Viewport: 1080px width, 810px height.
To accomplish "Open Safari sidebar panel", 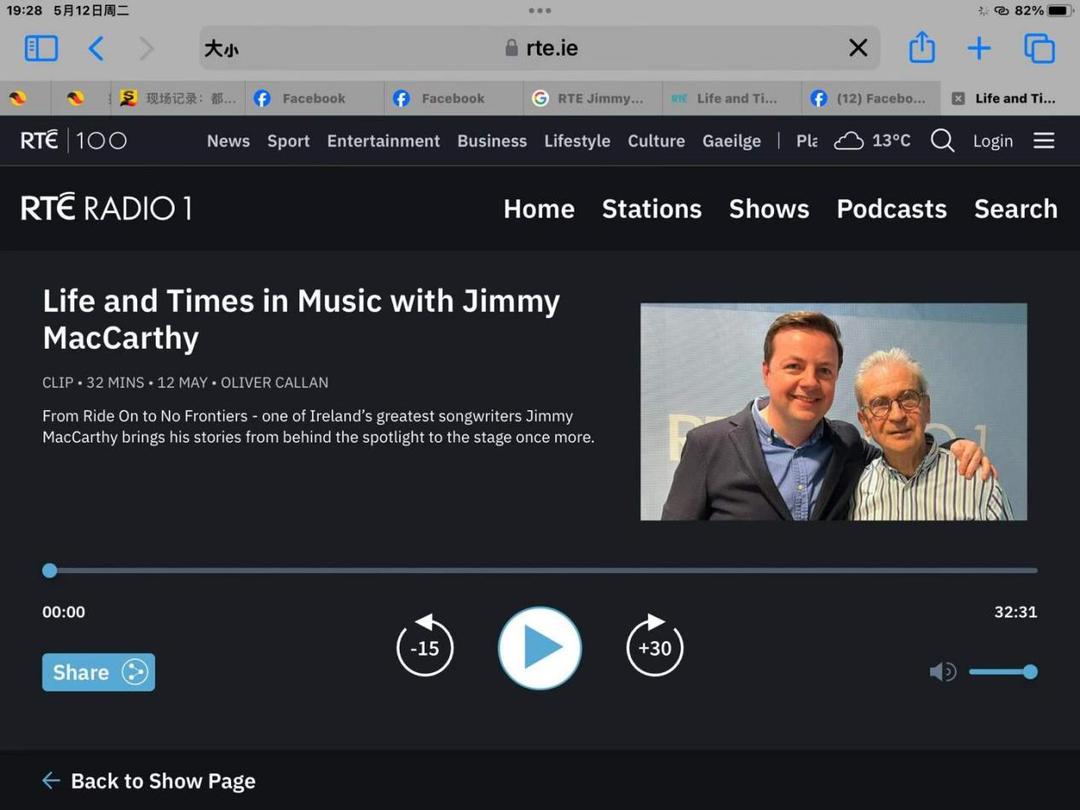I will 41,49.
